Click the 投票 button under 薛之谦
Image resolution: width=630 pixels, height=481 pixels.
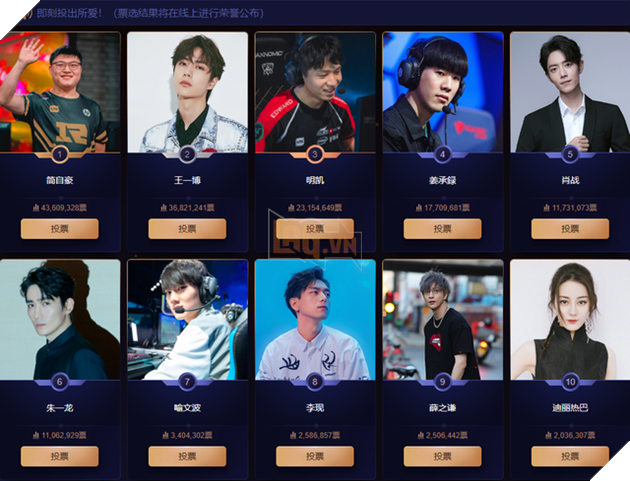tap(442, 456)
